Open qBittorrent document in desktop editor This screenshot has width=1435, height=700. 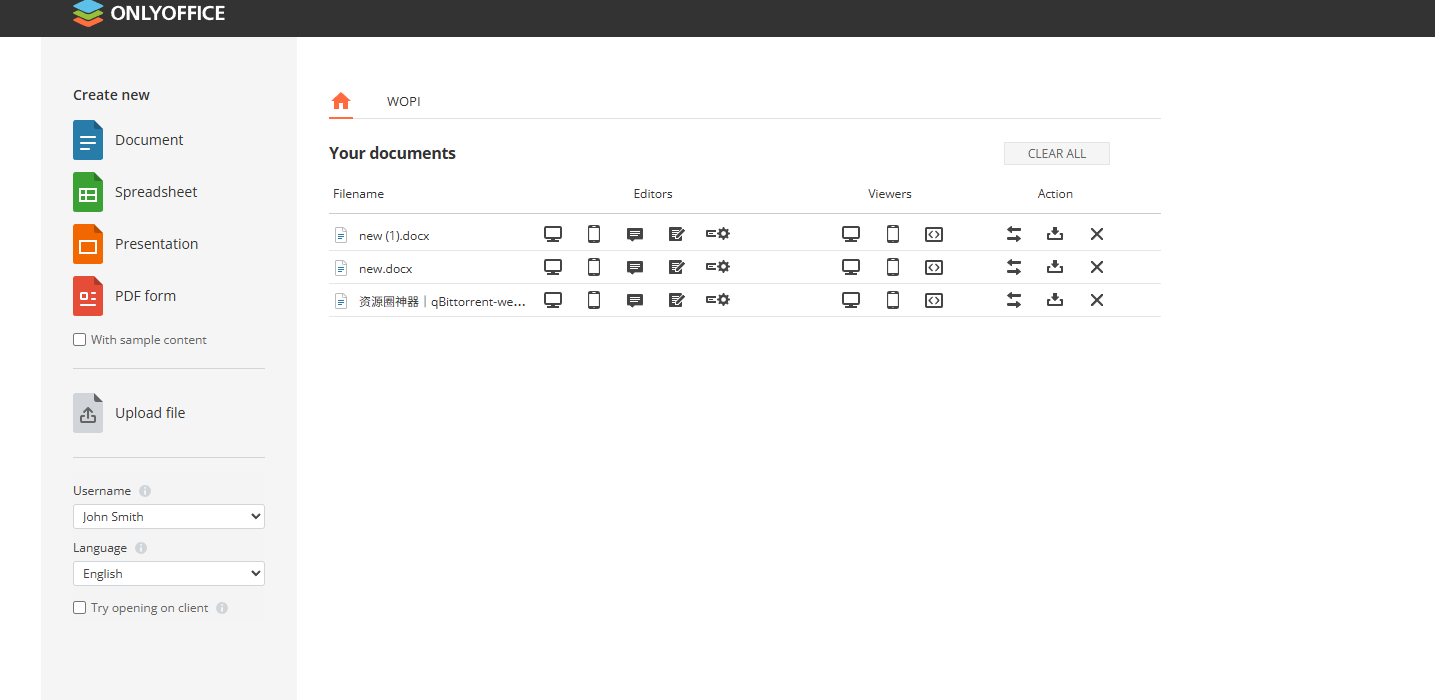[553, 300]
